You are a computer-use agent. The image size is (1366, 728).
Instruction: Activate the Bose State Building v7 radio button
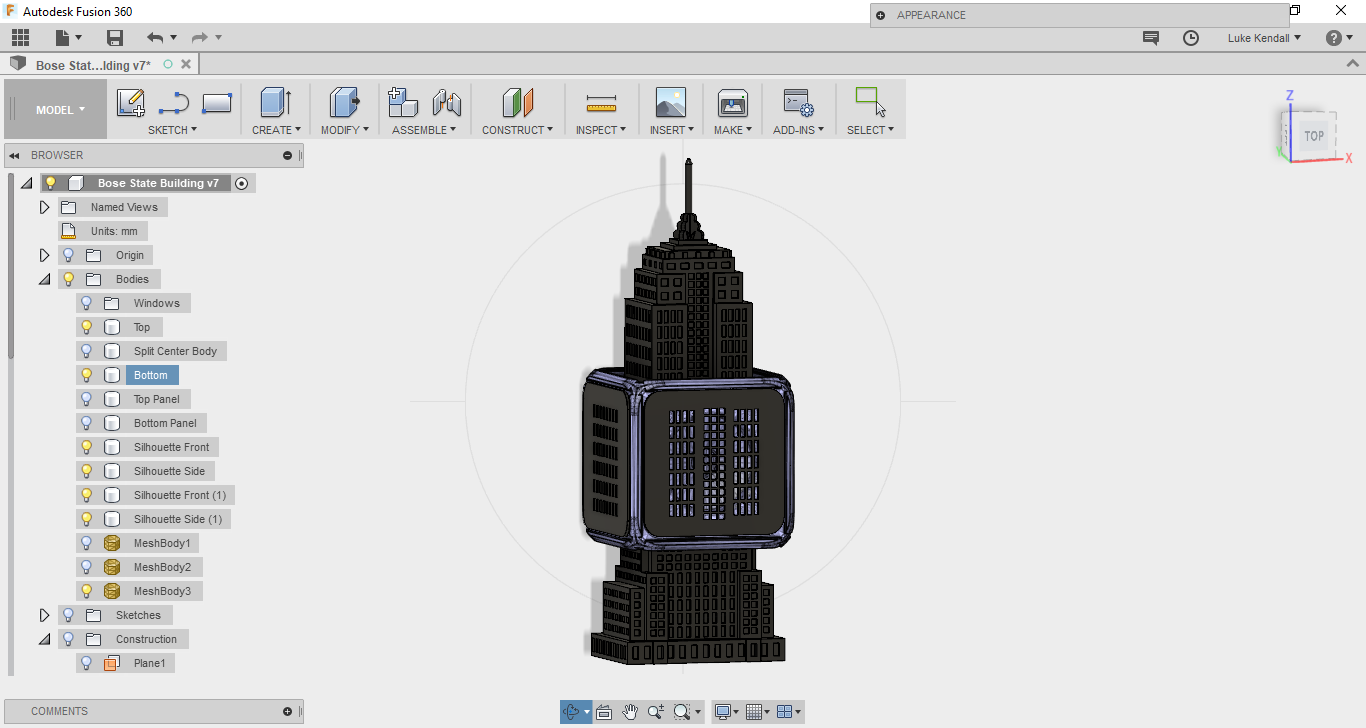[241, 183]
